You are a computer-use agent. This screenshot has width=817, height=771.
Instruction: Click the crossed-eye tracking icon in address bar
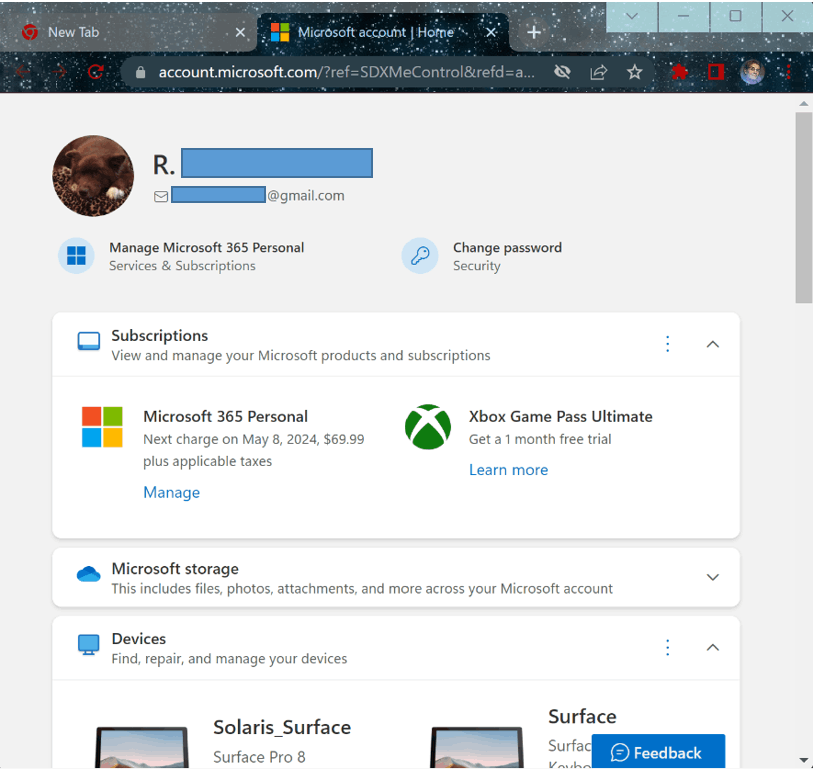point(562,72)
